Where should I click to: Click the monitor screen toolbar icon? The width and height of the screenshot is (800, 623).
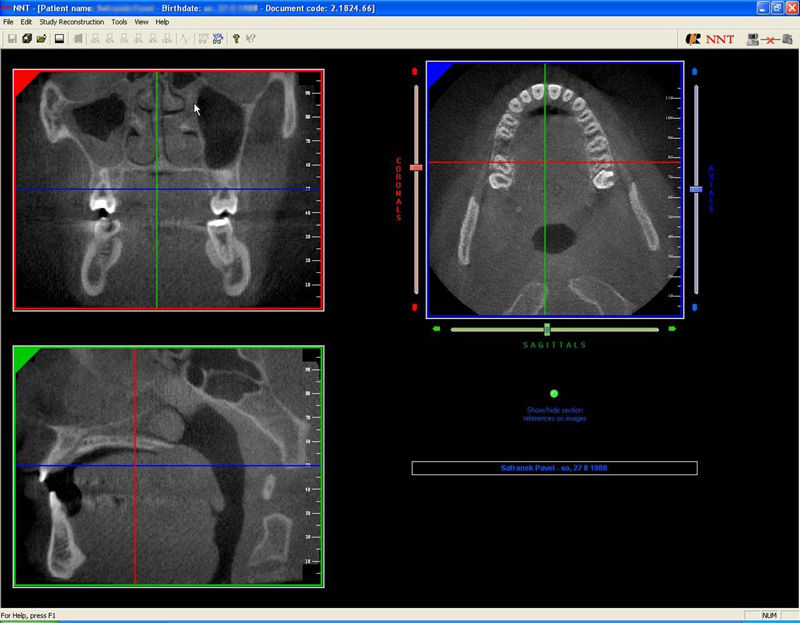tap(59, 39)
